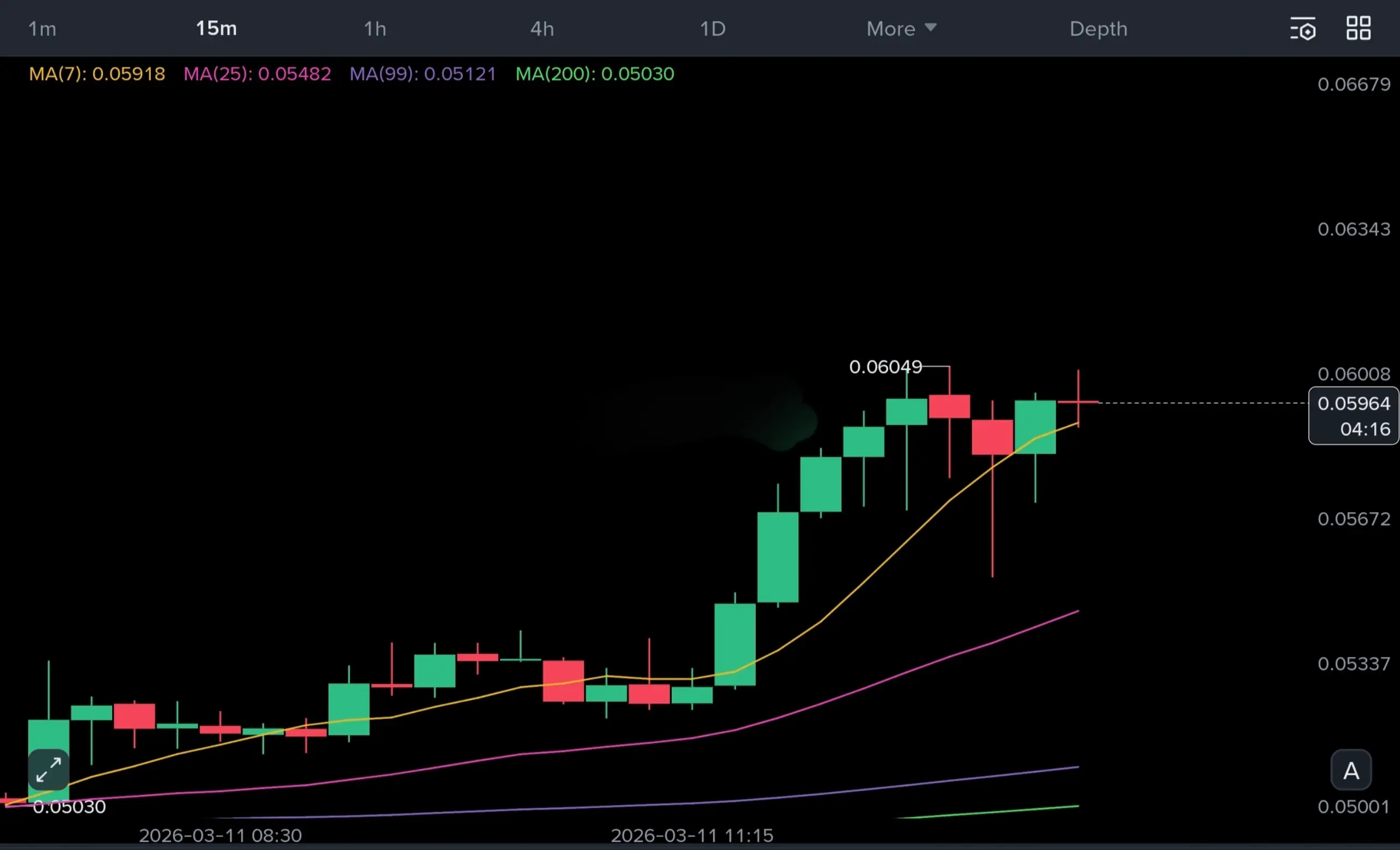
Task: Select the 15m timeframe tab
Action: 216,28
